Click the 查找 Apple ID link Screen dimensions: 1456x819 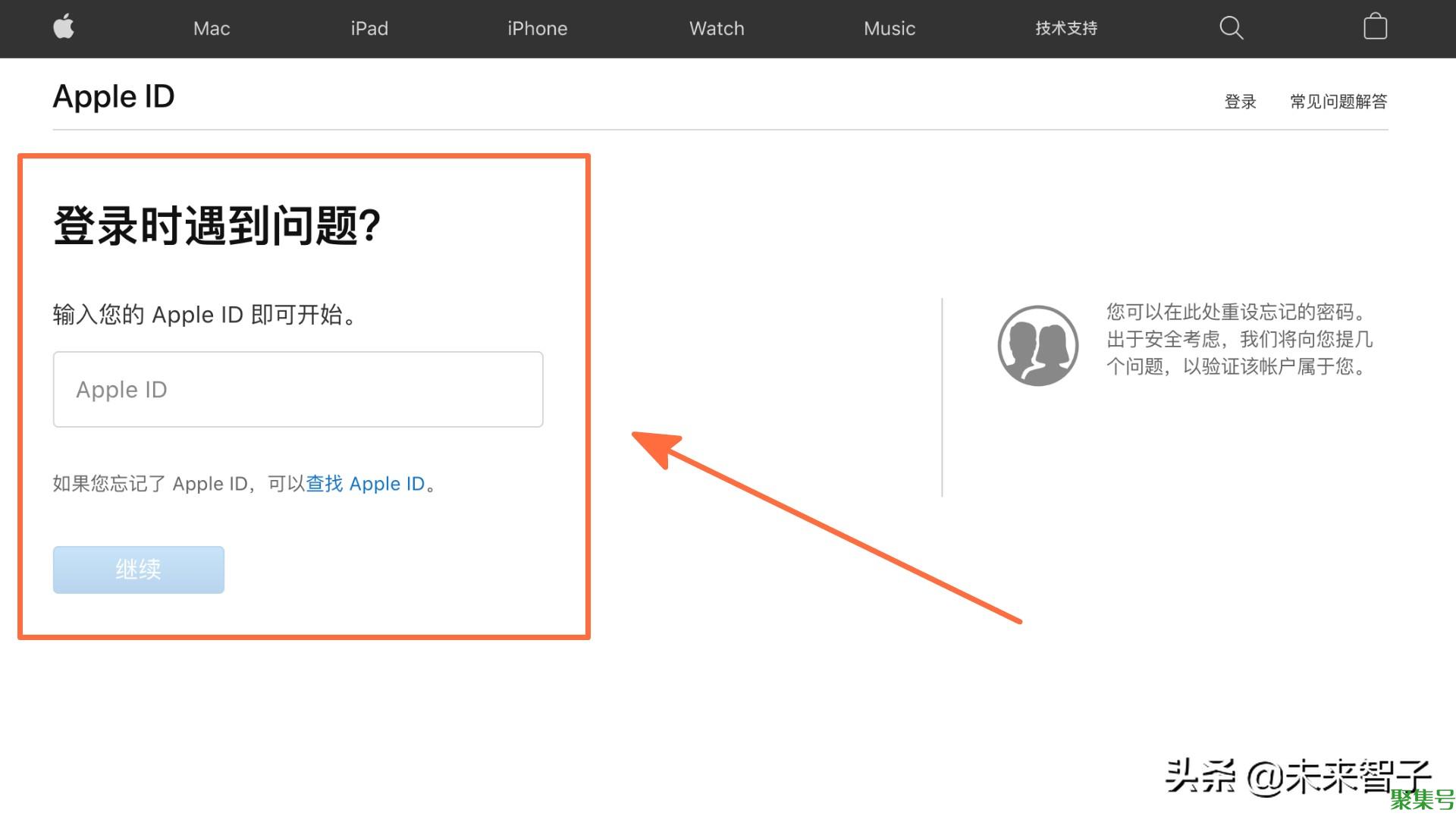[366, 484]
